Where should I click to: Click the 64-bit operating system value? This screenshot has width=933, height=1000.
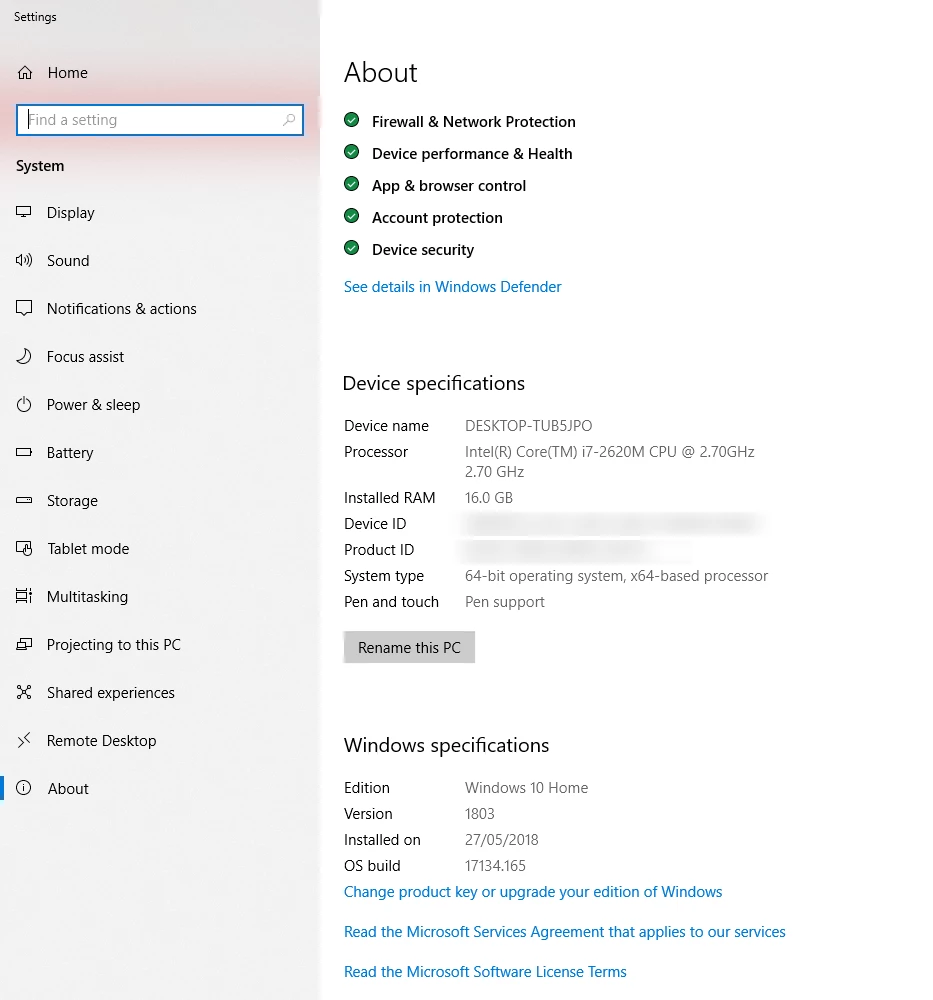(x=616, y=576)
